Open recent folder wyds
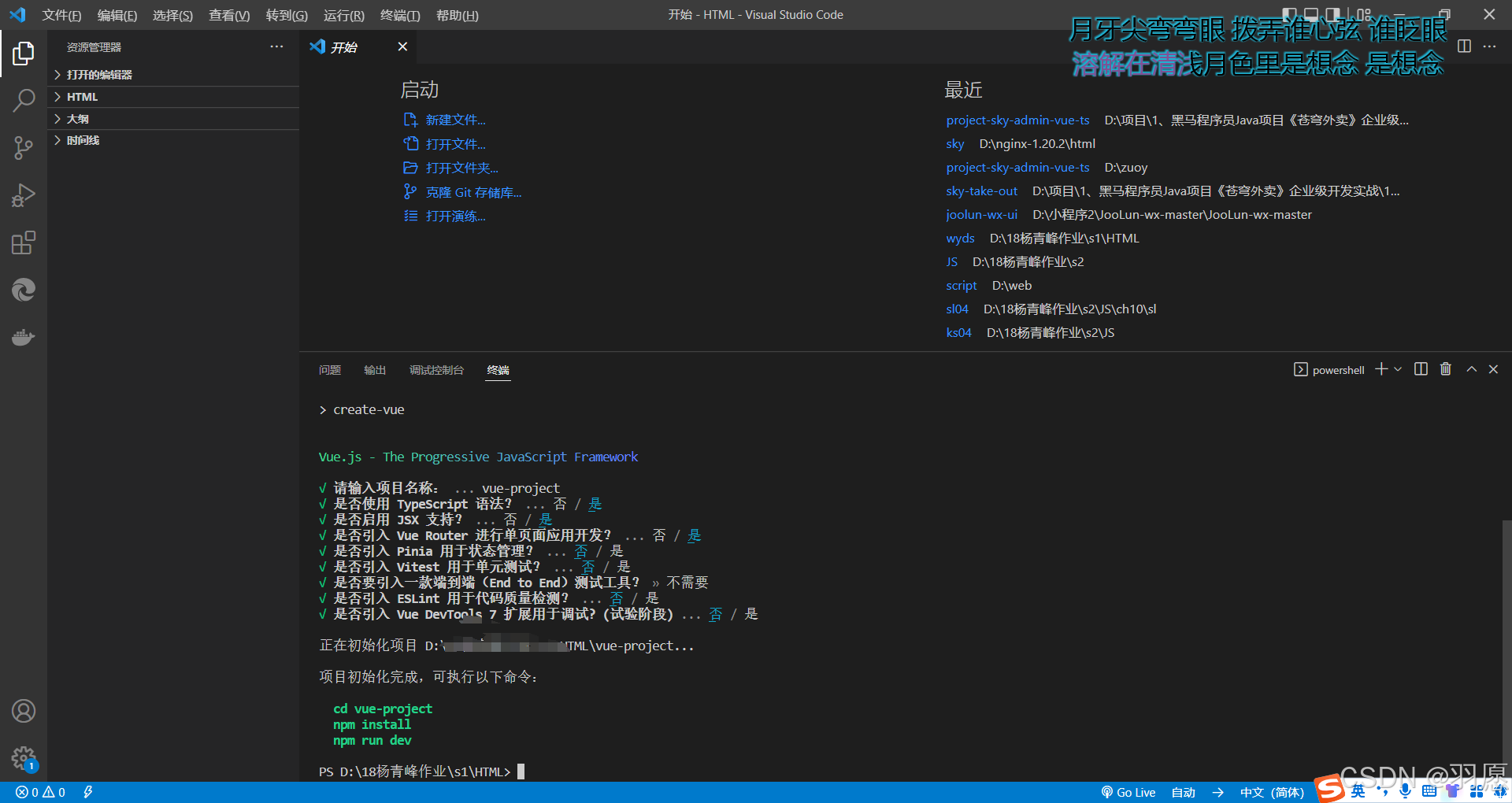The image size is (1512, 803). (960, 239)
